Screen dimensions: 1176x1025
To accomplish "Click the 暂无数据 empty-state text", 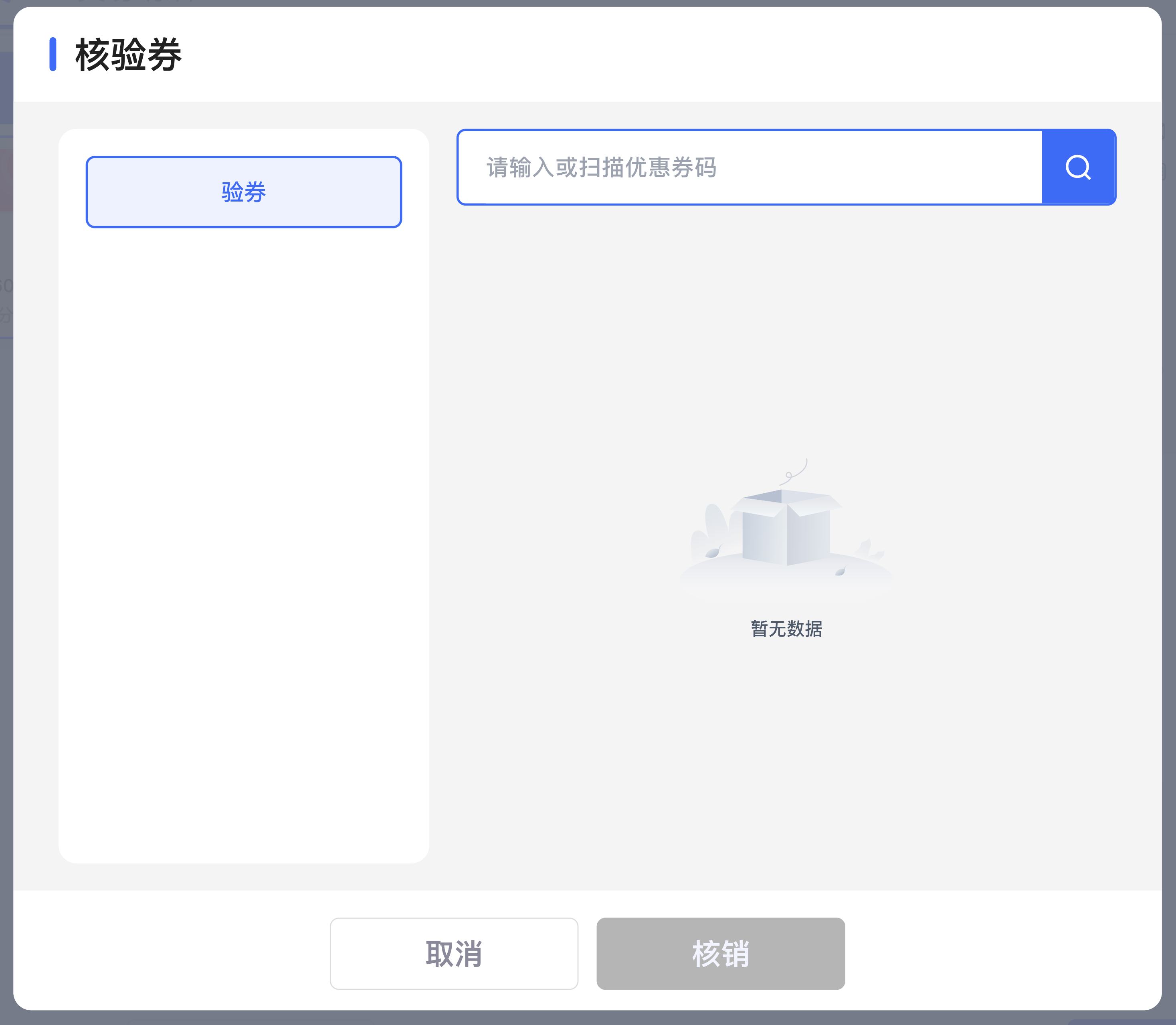I will coord(786,629).
